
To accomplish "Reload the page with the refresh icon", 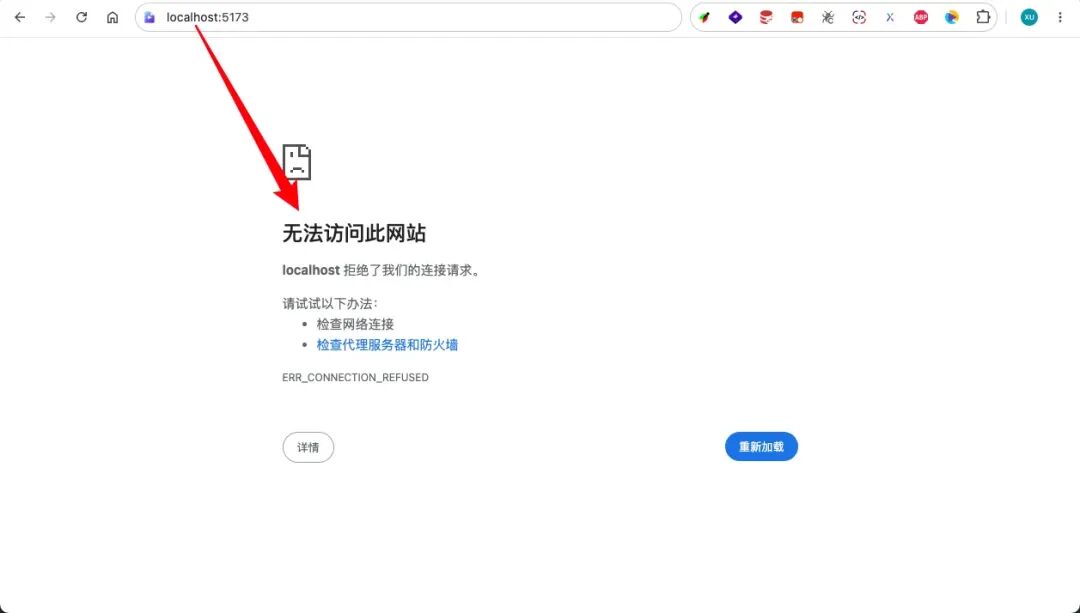I will tap(81, 17).
